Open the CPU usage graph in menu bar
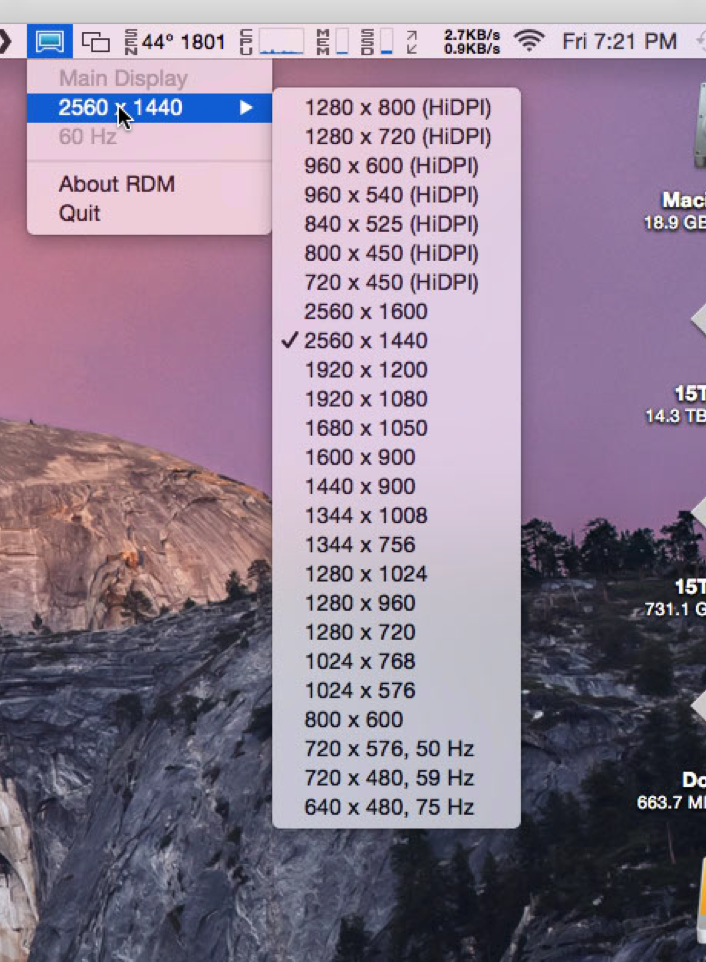706x962 pixels. coord(273,42)
